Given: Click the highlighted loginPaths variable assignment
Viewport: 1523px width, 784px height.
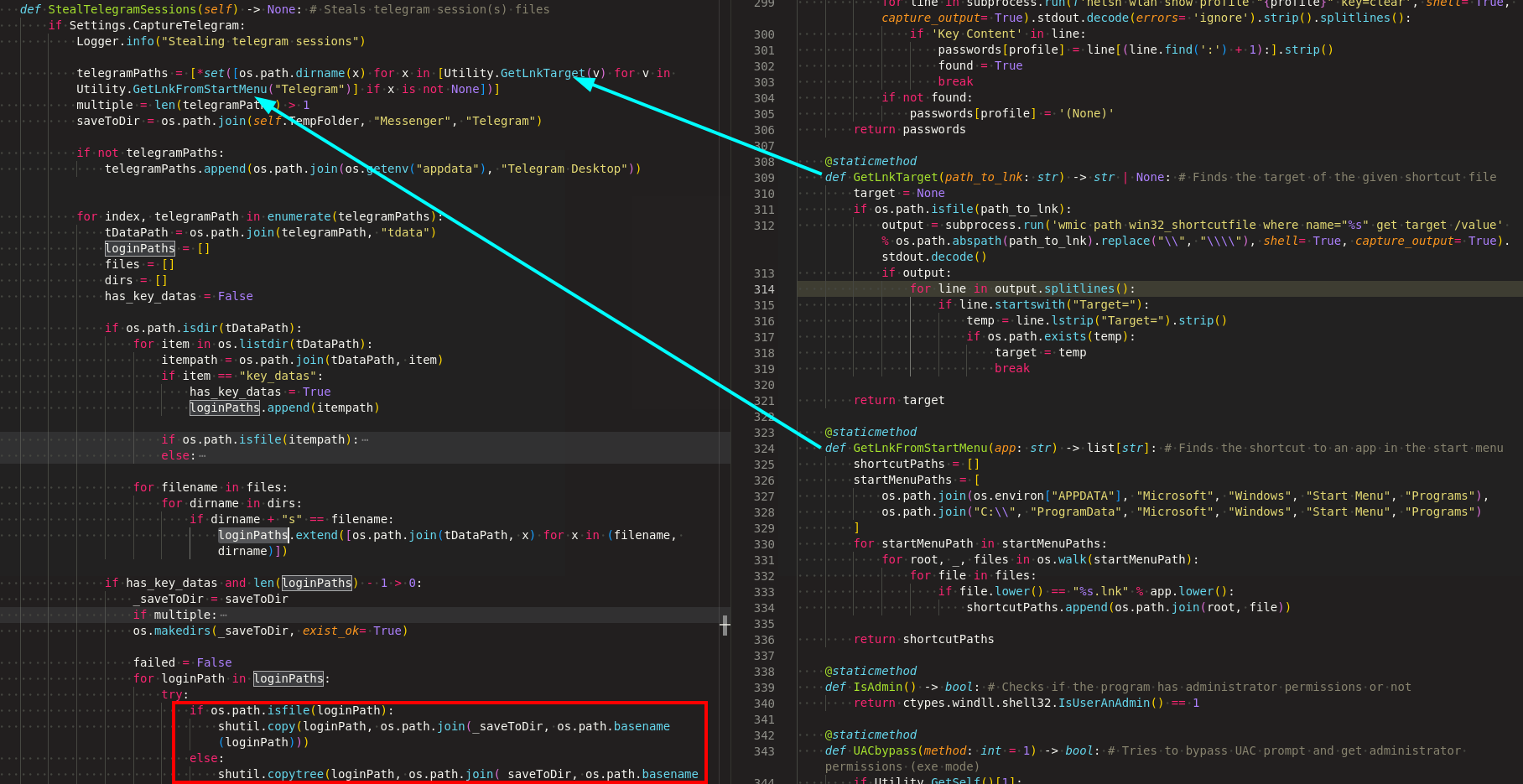Looking at the screenshot, I should [x=139, y=248].
